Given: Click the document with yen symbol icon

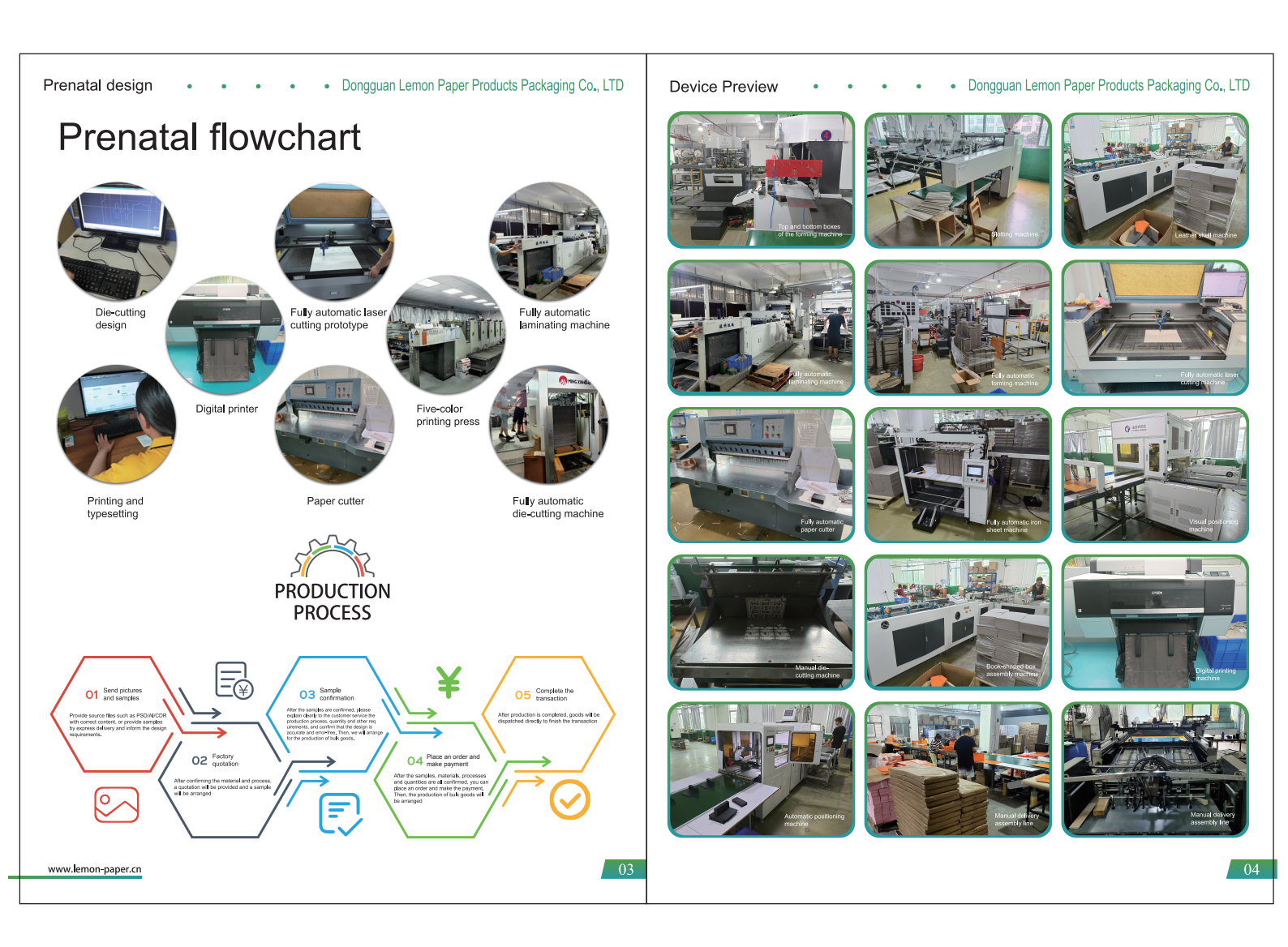Looking at the screenshot, I should click(x=234, y=680).
